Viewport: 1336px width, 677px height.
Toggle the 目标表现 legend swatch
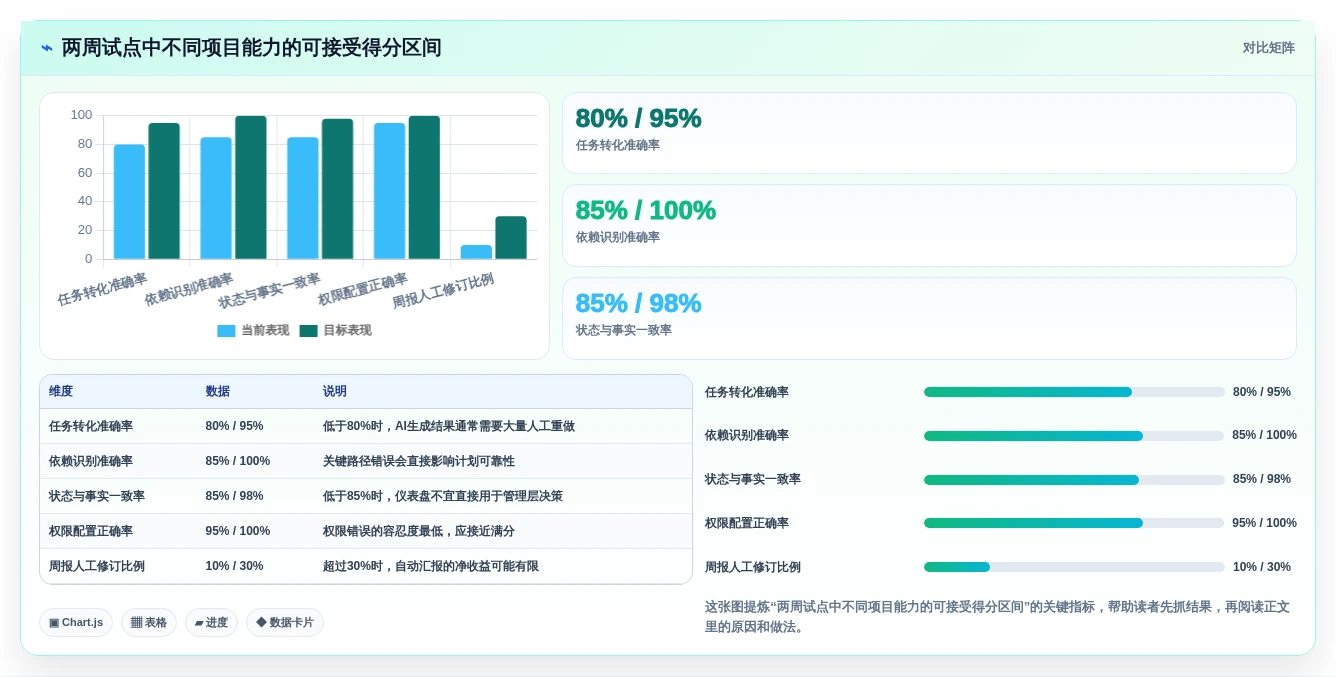(x=308, y=331)
